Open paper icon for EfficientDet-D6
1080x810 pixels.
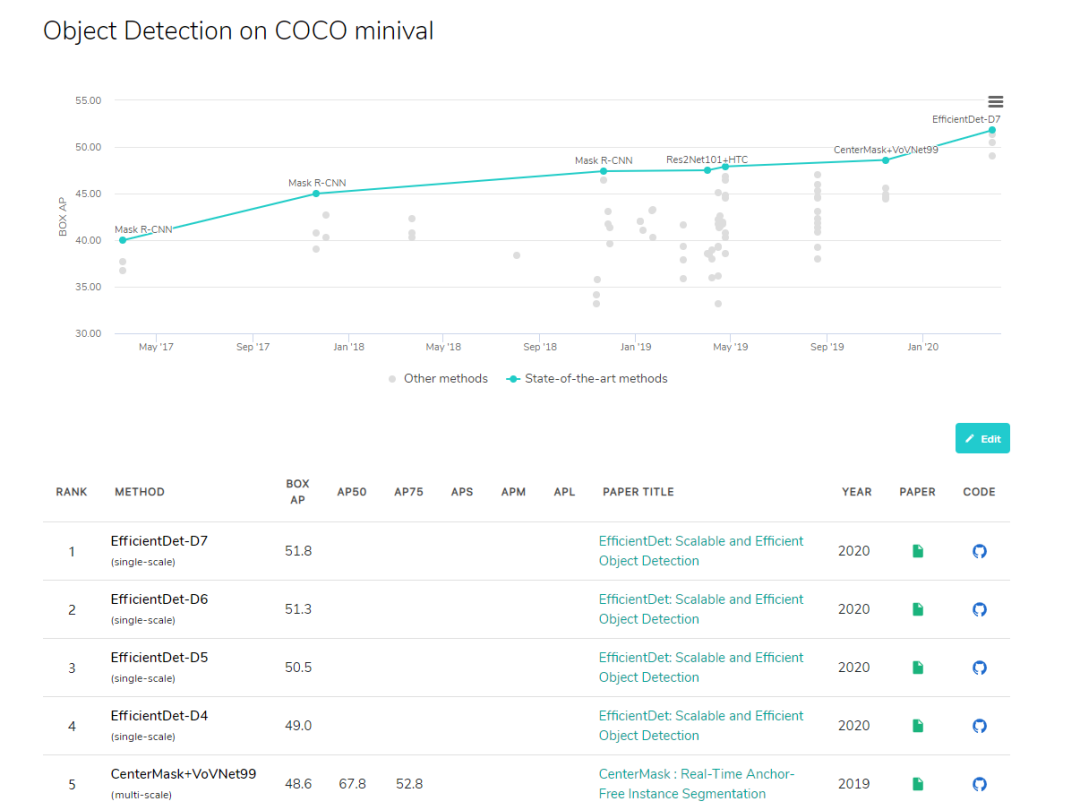point(918,609)
